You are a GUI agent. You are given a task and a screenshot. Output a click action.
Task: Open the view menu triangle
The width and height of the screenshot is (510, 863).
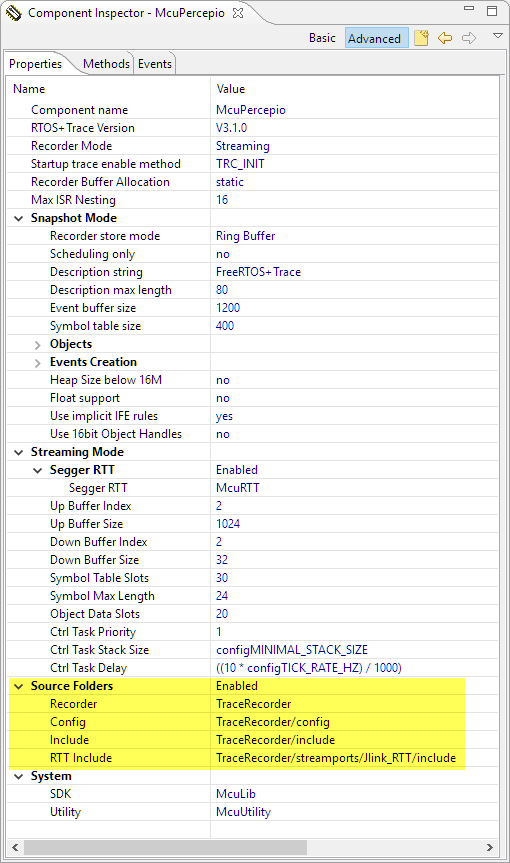coord(498,36)
